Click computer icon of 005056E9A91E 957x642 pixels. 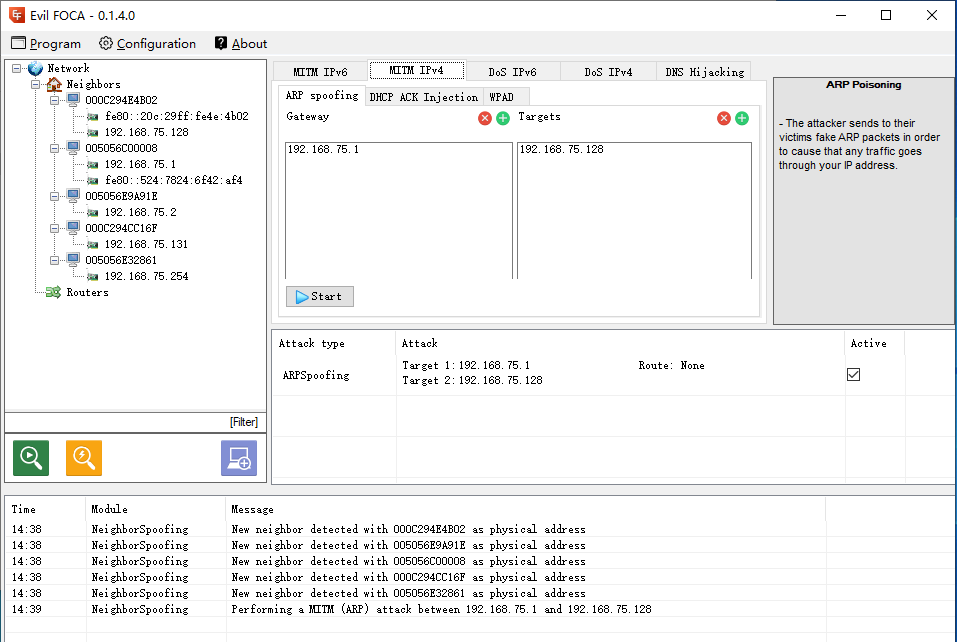[x=73, y=196]
